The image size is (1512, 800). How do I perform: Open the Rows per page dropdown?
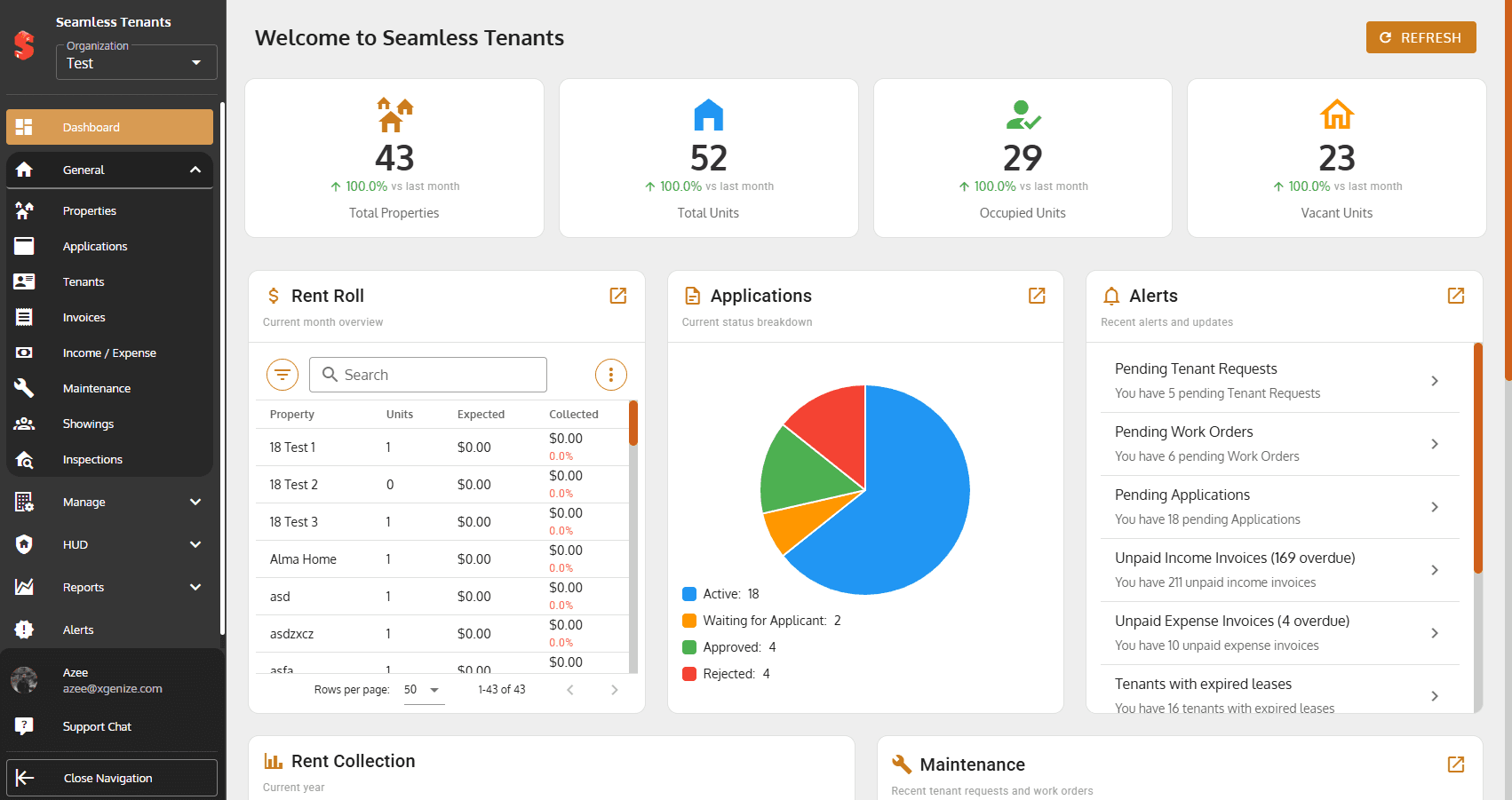click(x=424, y=689)
